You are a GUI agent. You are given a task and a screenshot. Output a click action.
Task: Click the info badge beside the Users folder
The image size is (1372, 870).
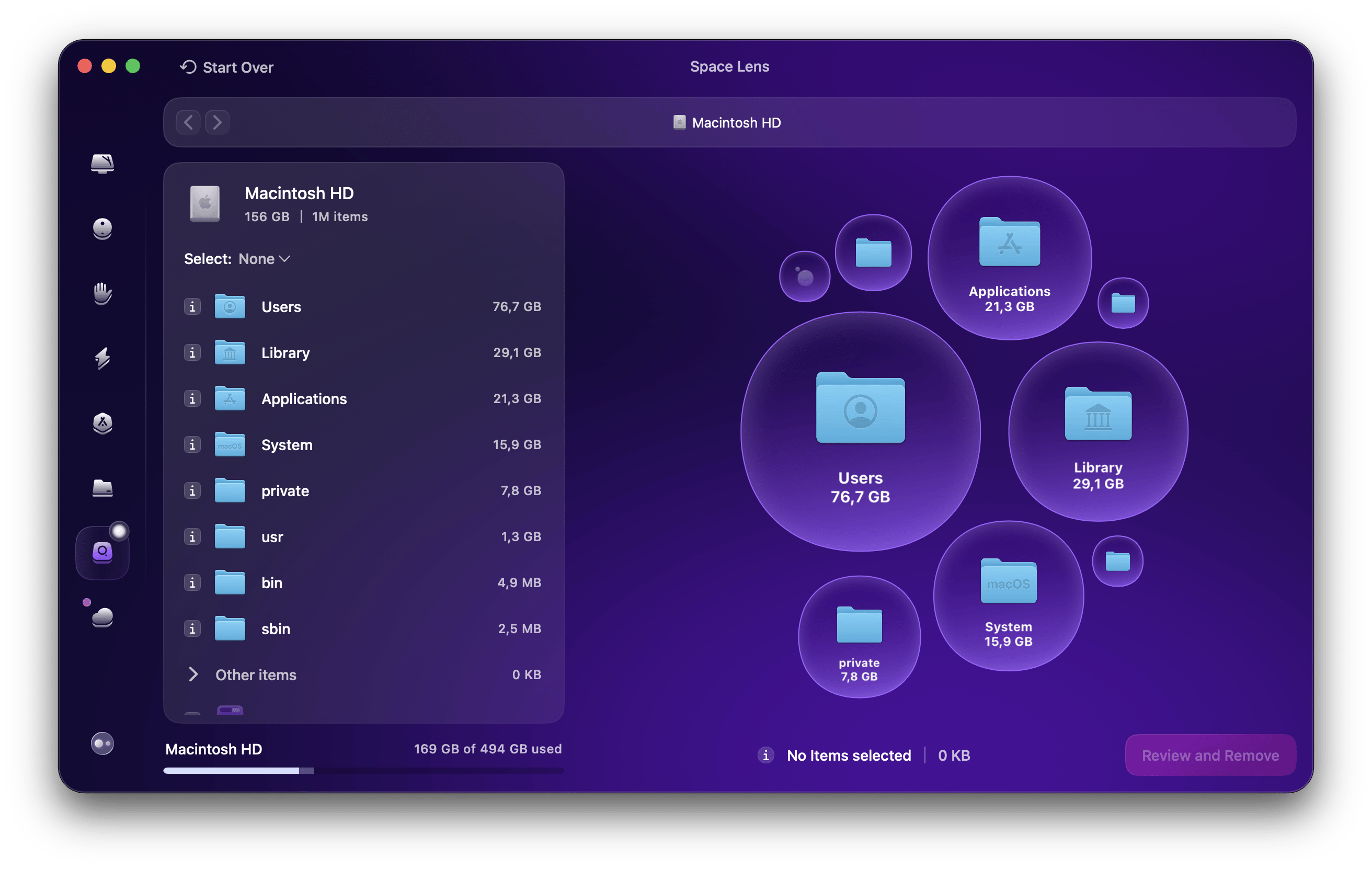[x=192, y=306]
